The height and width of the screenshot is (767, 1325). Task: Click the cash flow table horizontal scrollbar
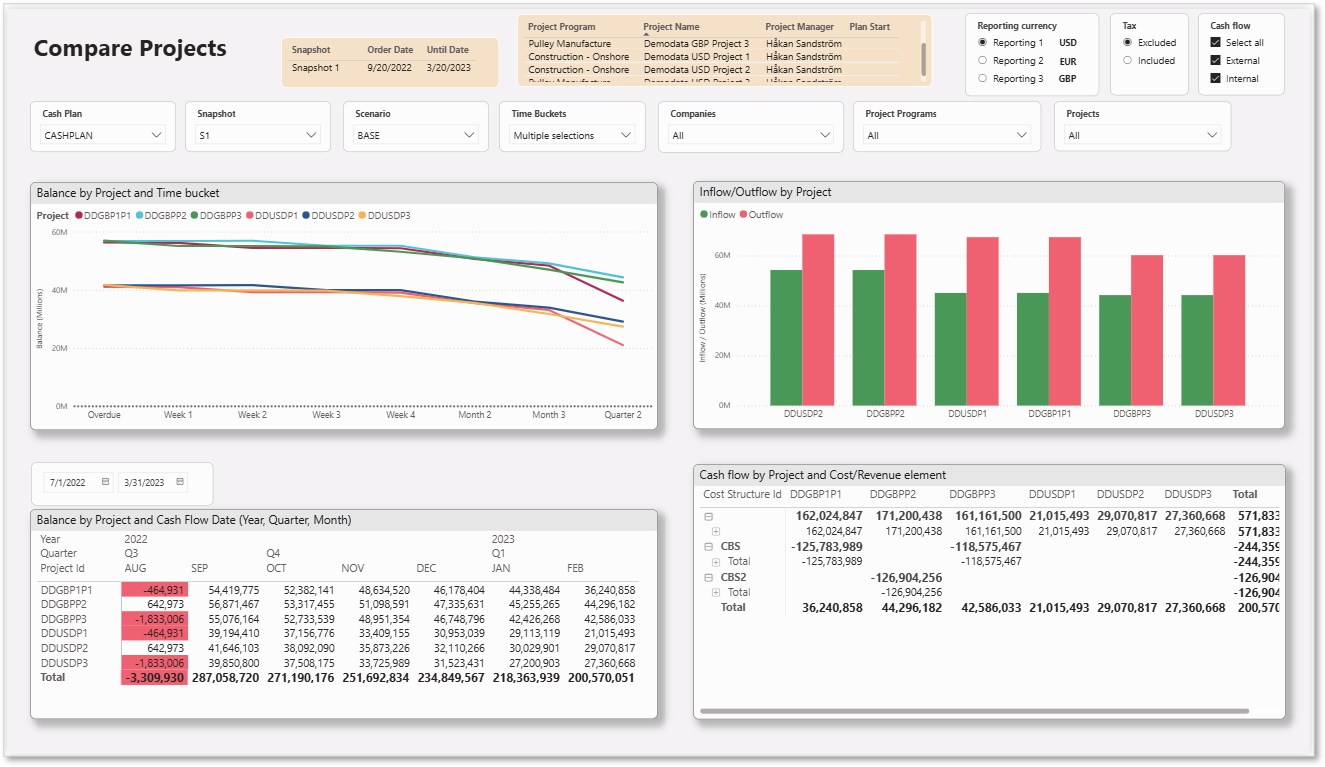click(x=975, y=711)
